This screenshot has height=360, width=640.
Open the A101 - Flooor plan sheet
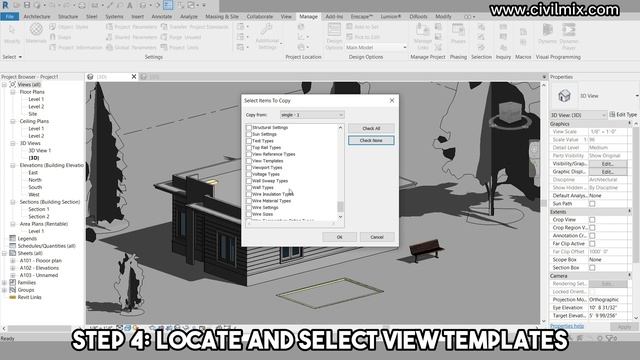pyautogui.click(x=41, y=260)
